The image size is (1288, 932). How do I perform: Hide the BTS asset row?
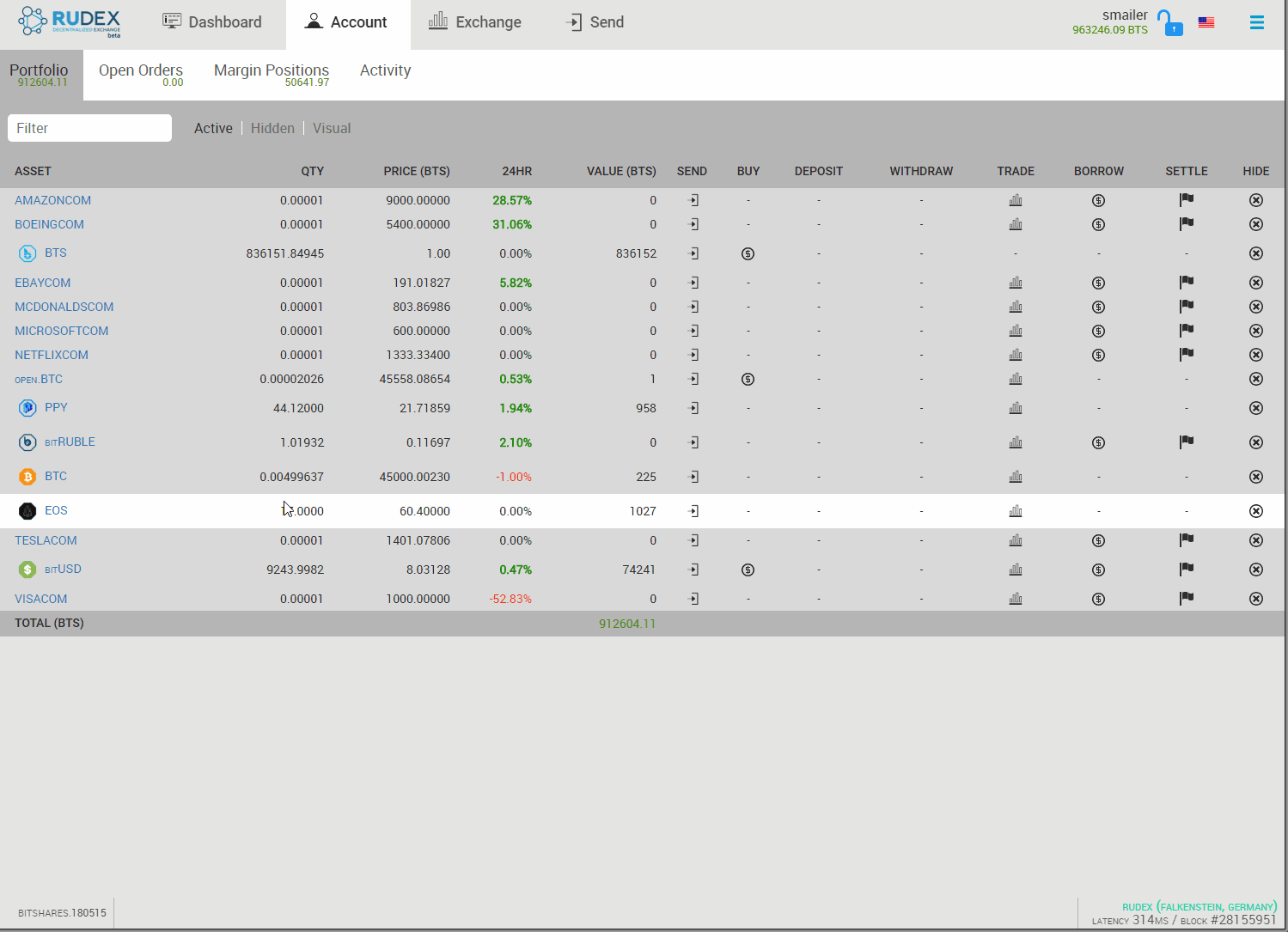[x=1256, y=253]
